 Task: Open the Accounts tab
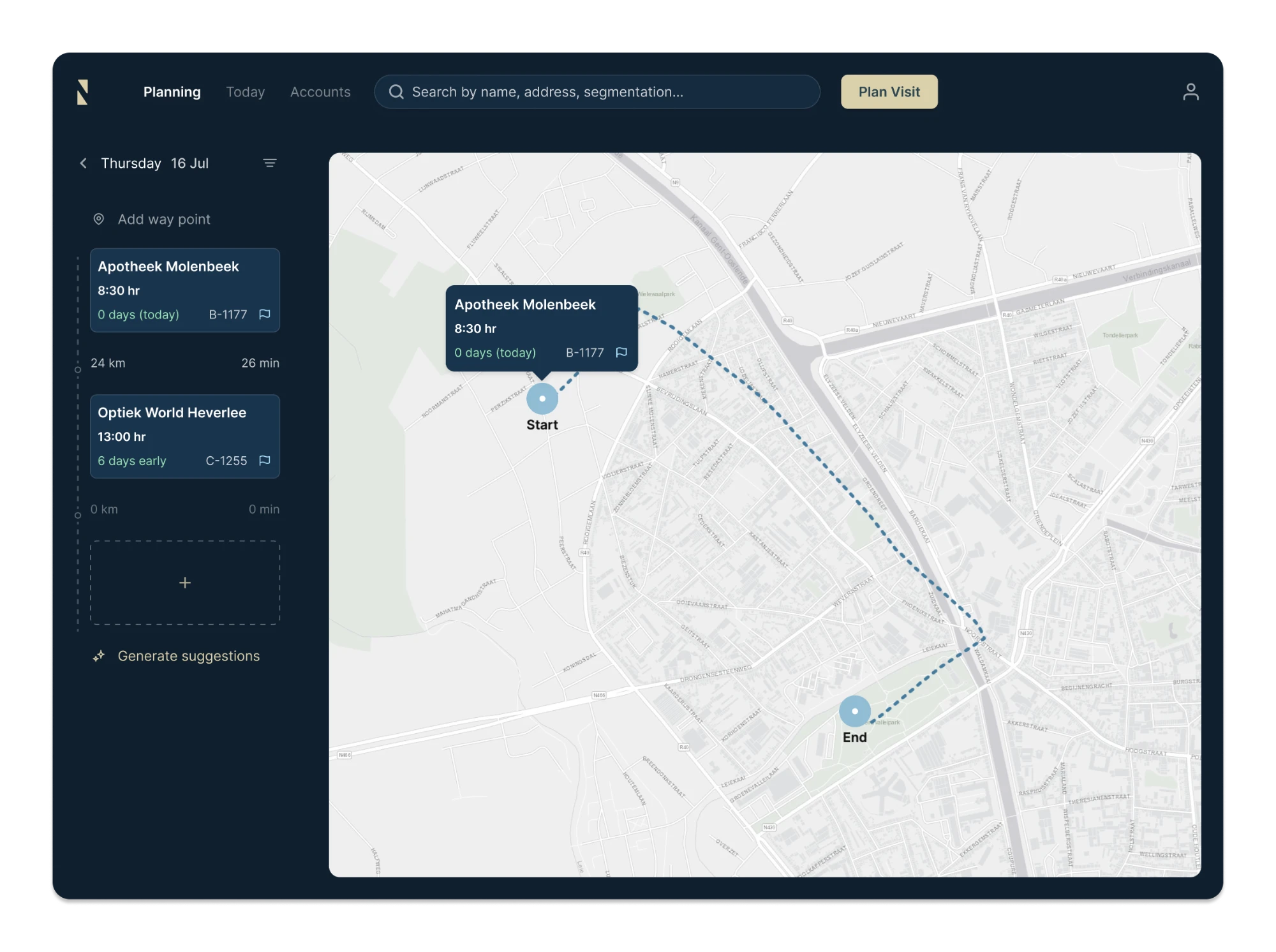click(320, 92)
